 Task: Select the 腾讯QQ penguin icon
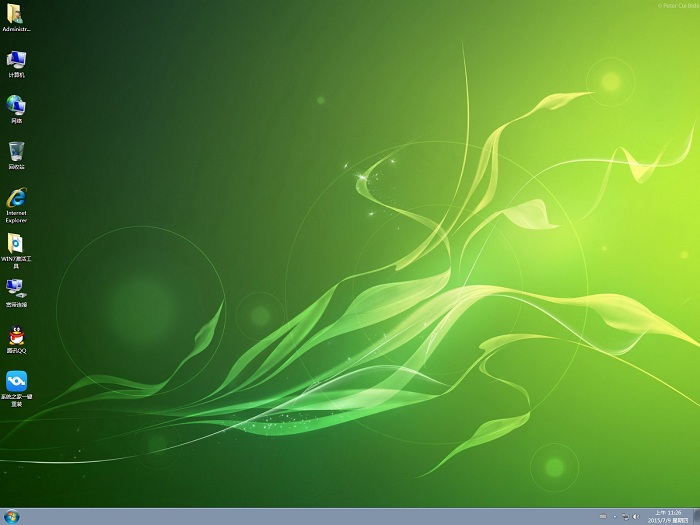pyautogui.click(x=16, y=335)
